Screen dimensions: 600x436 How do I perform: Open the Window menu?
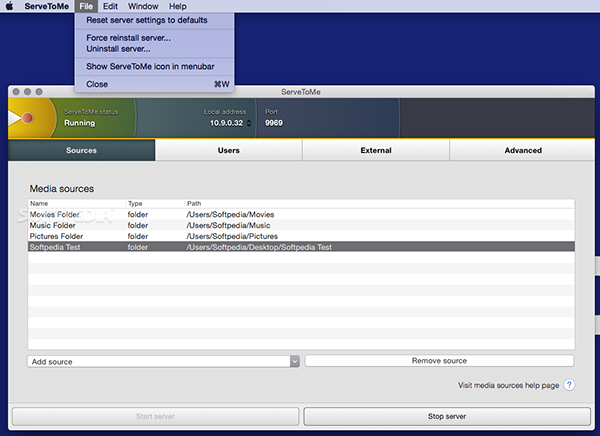[143, 6]
